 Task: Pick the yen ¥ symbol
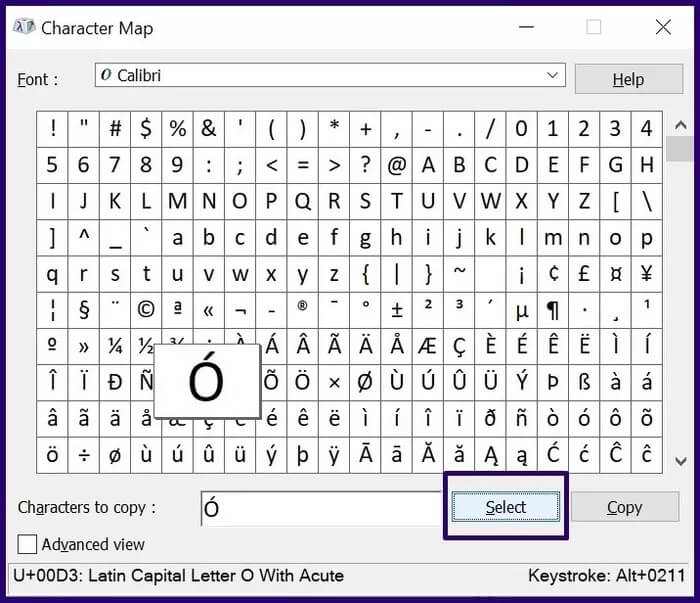pos(646,274)
